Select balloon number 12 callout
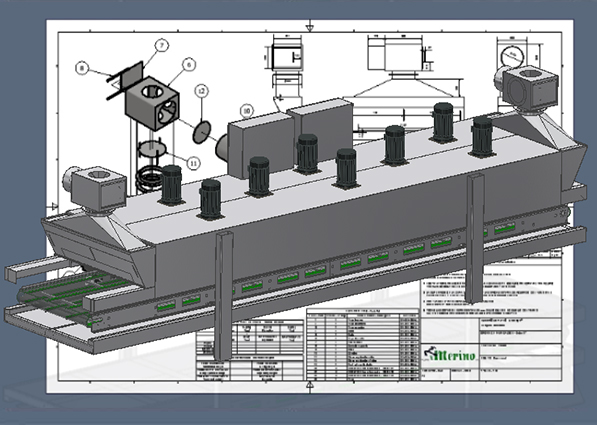This screenshot has height=425, width=597. (202, 91)
